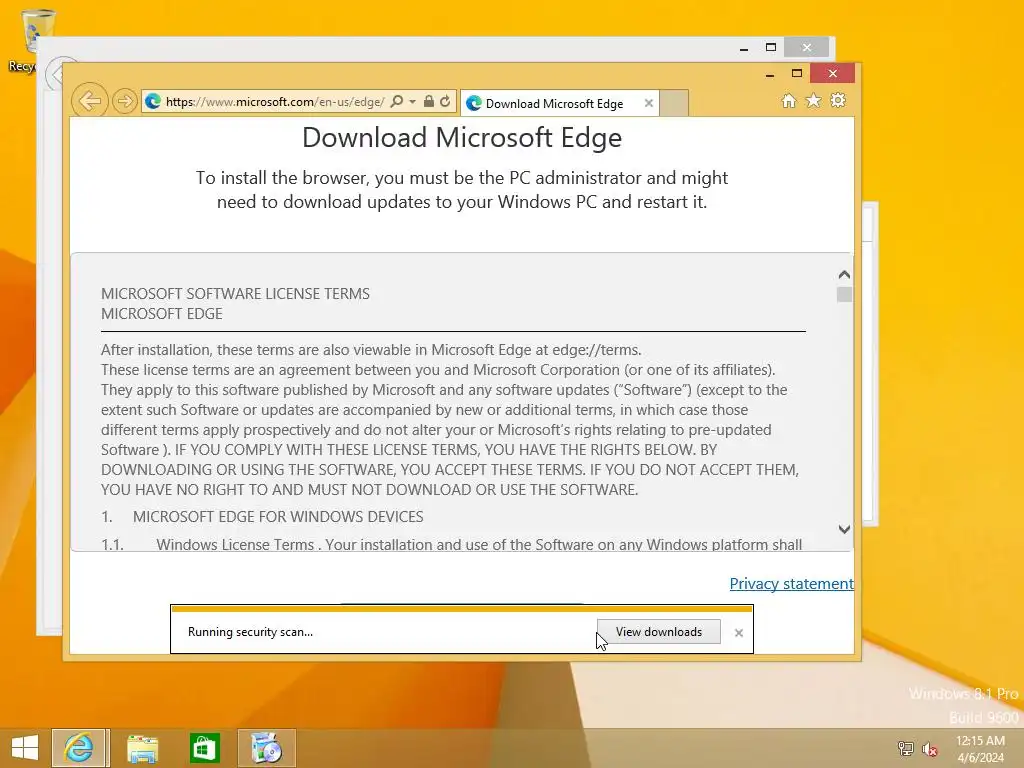This screenshot has width=1024, height=768.
Task: Minimize the front Internet Explorer window
Action: click(x=770, y=74)
